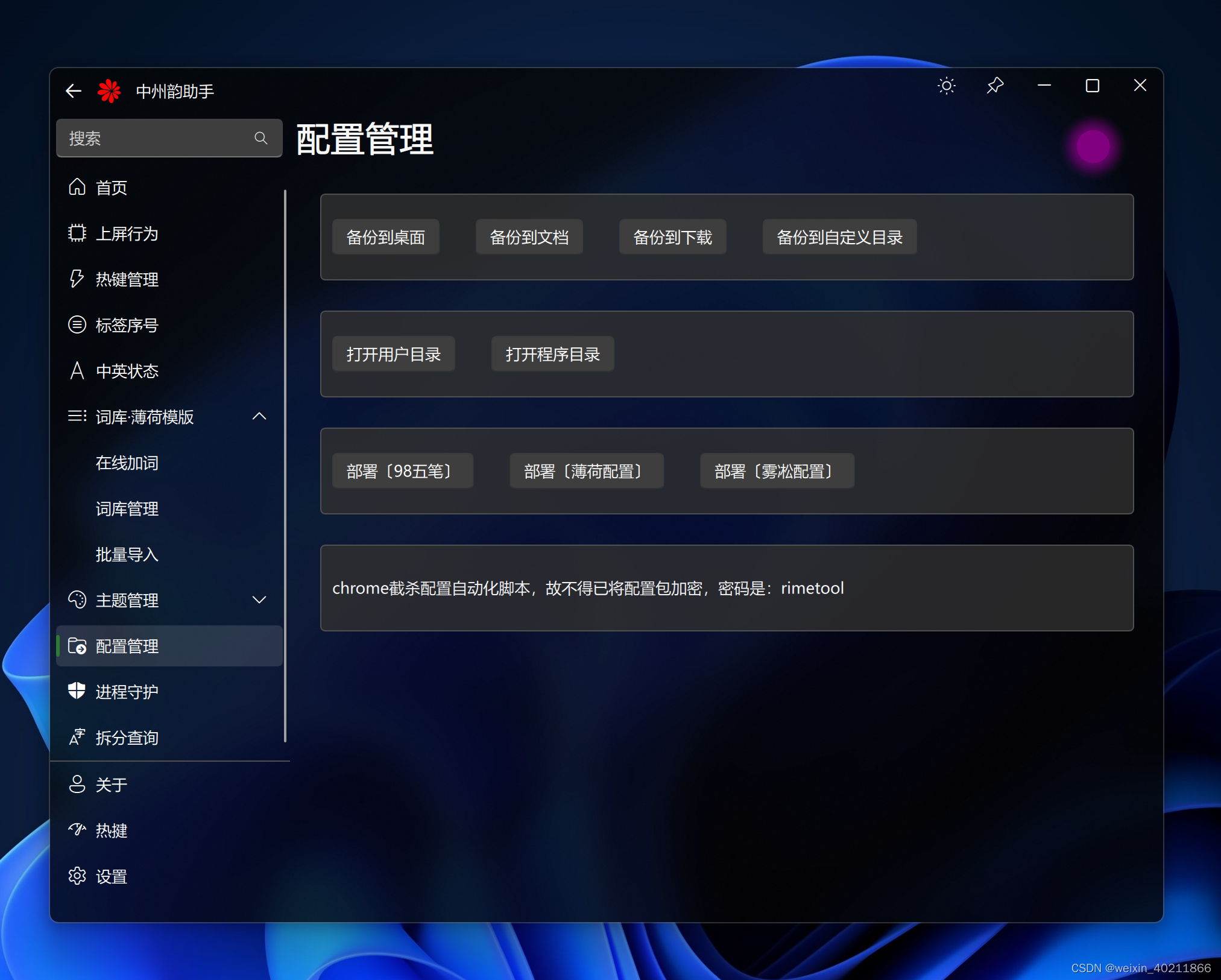Click 备份到桌面 button
The width and height of the screenshot is (1221, 980).
[385, 237]
